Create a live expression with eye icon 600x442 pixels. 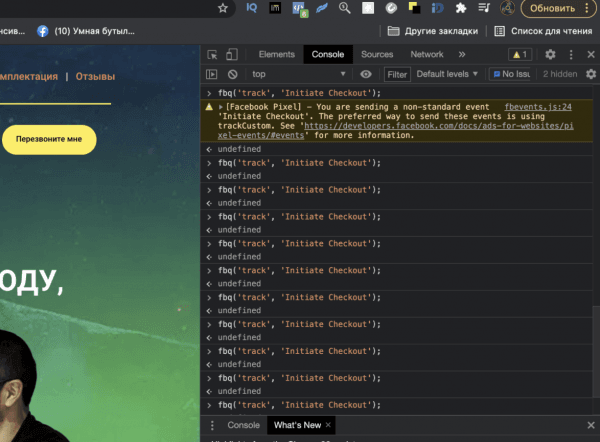[366, 74]
